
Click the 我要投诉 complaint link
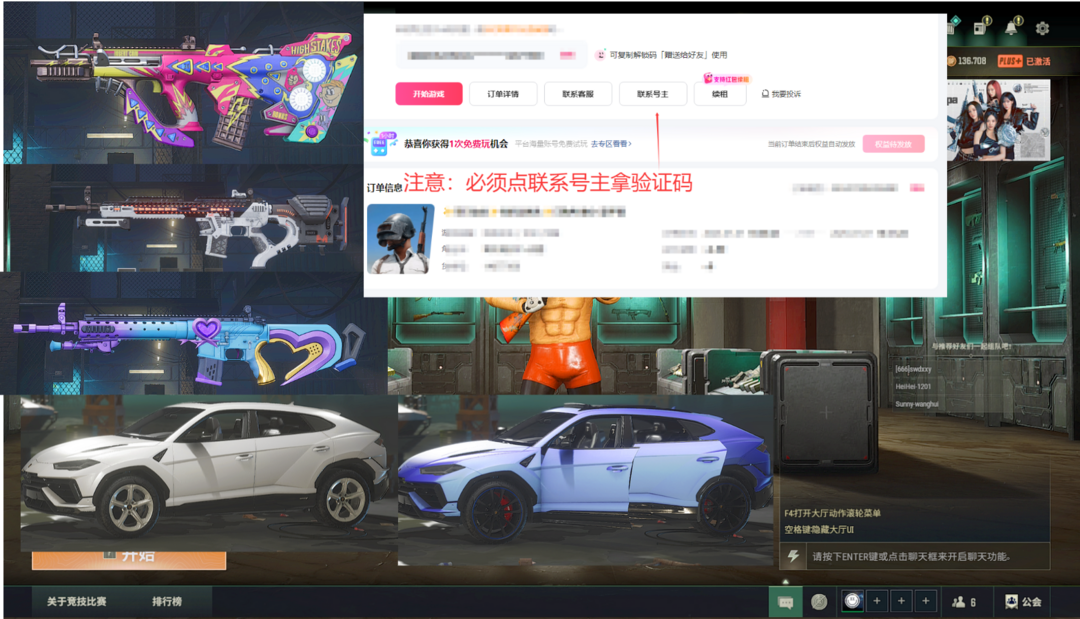(781, 94)
